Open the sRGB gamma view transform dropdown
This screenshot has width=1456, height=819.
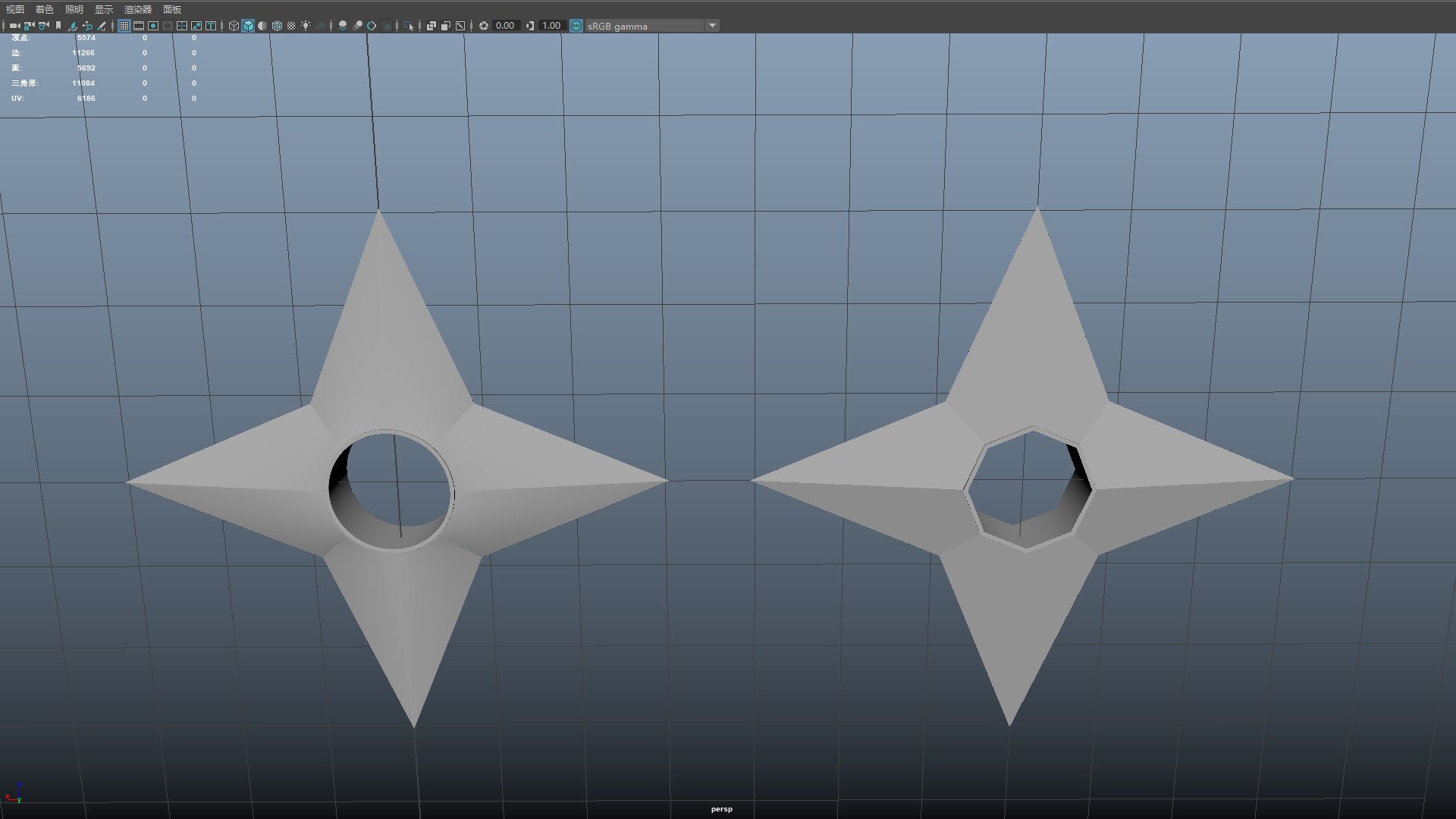coord(711,26)
